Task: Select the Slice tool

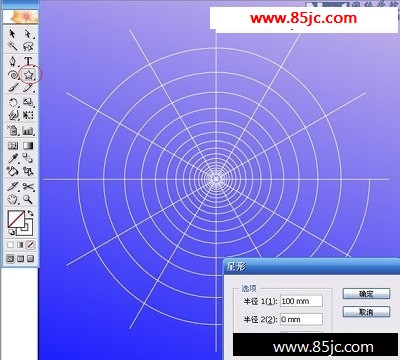Action: 13,186
